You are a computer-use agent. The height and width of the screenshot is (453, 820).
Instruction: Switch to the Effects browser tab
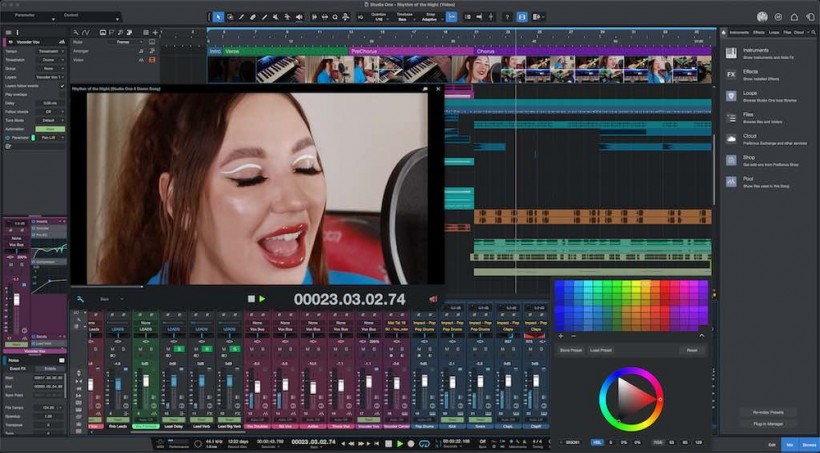[x=757, y=32]
